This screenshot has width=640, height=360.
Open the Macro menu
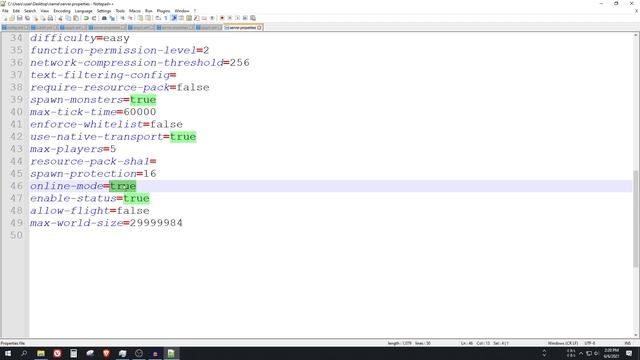pyautogui.click(x=135, y=11)
